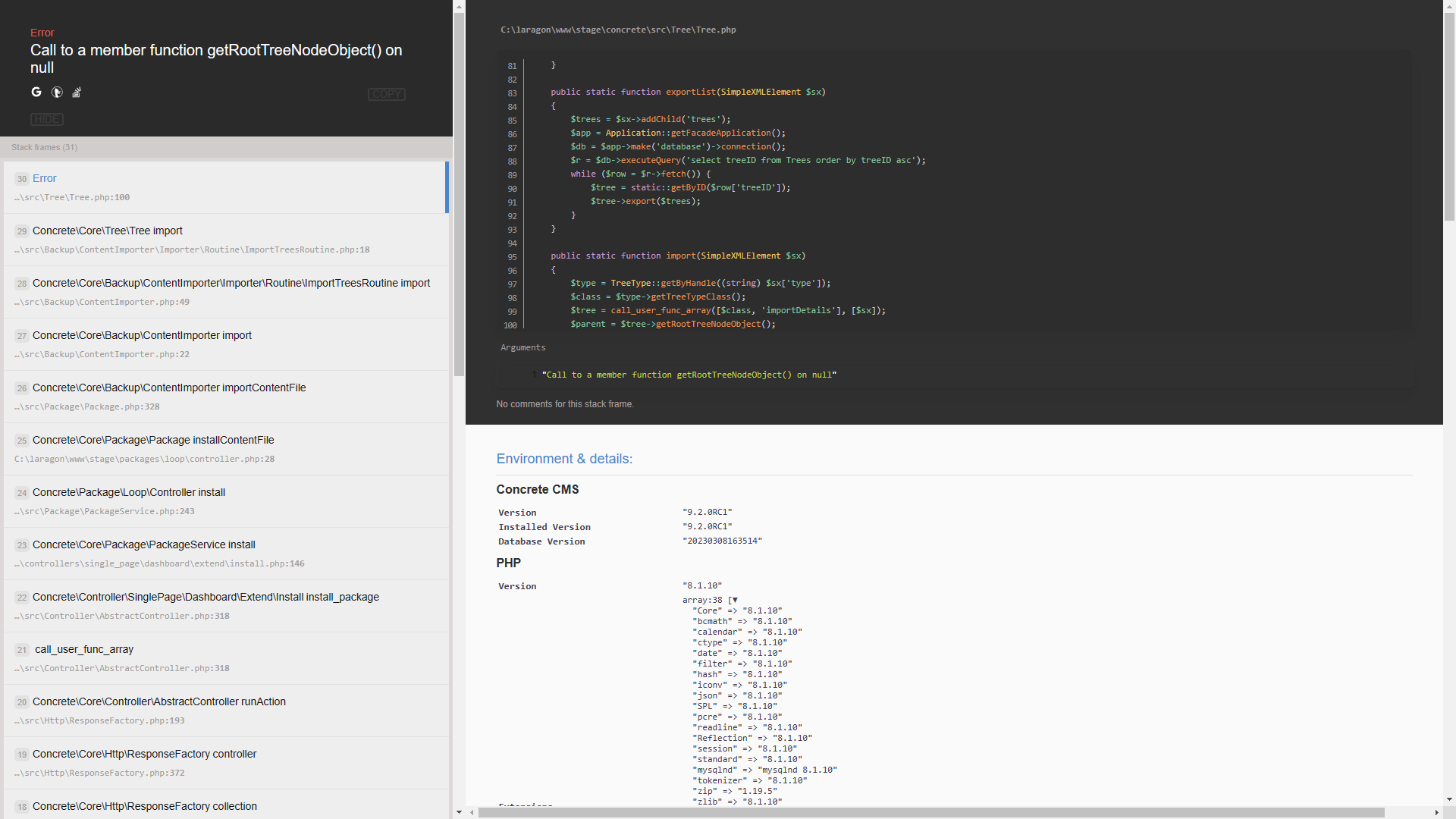
Task: Search the error on Google
Action: (x=36, y=92)
